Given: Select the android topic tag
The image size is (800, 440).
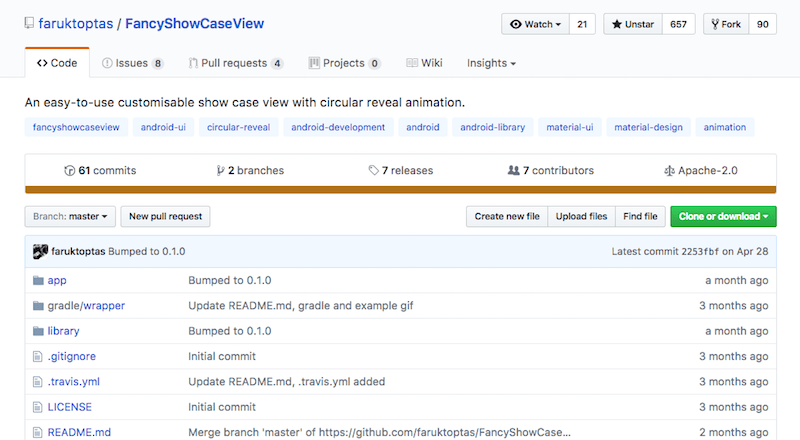Looking at the screenshot, I should click(x=423, y=127).
